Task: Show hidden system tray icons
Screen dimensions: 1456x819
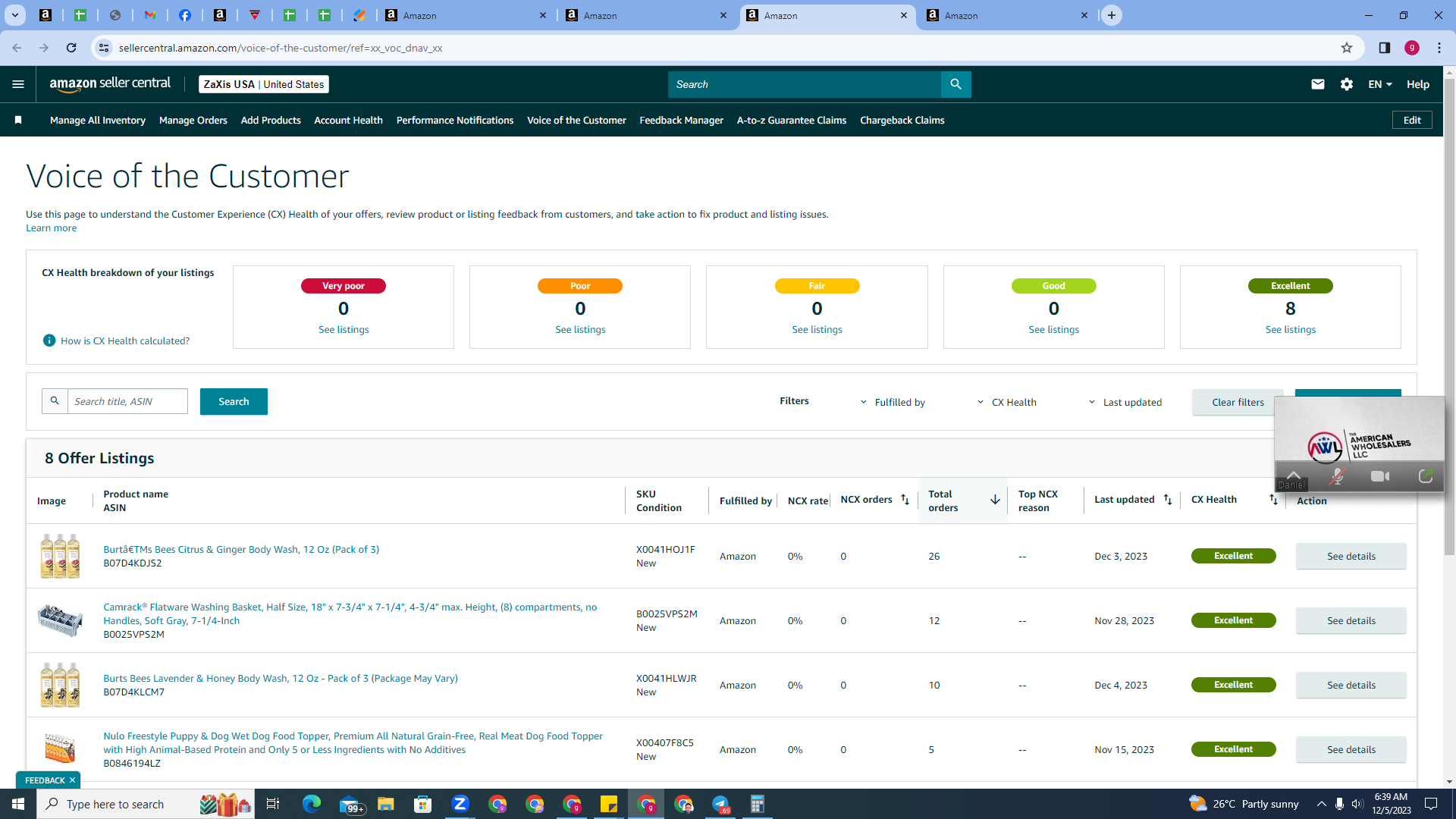Action: pos(1322,804)
